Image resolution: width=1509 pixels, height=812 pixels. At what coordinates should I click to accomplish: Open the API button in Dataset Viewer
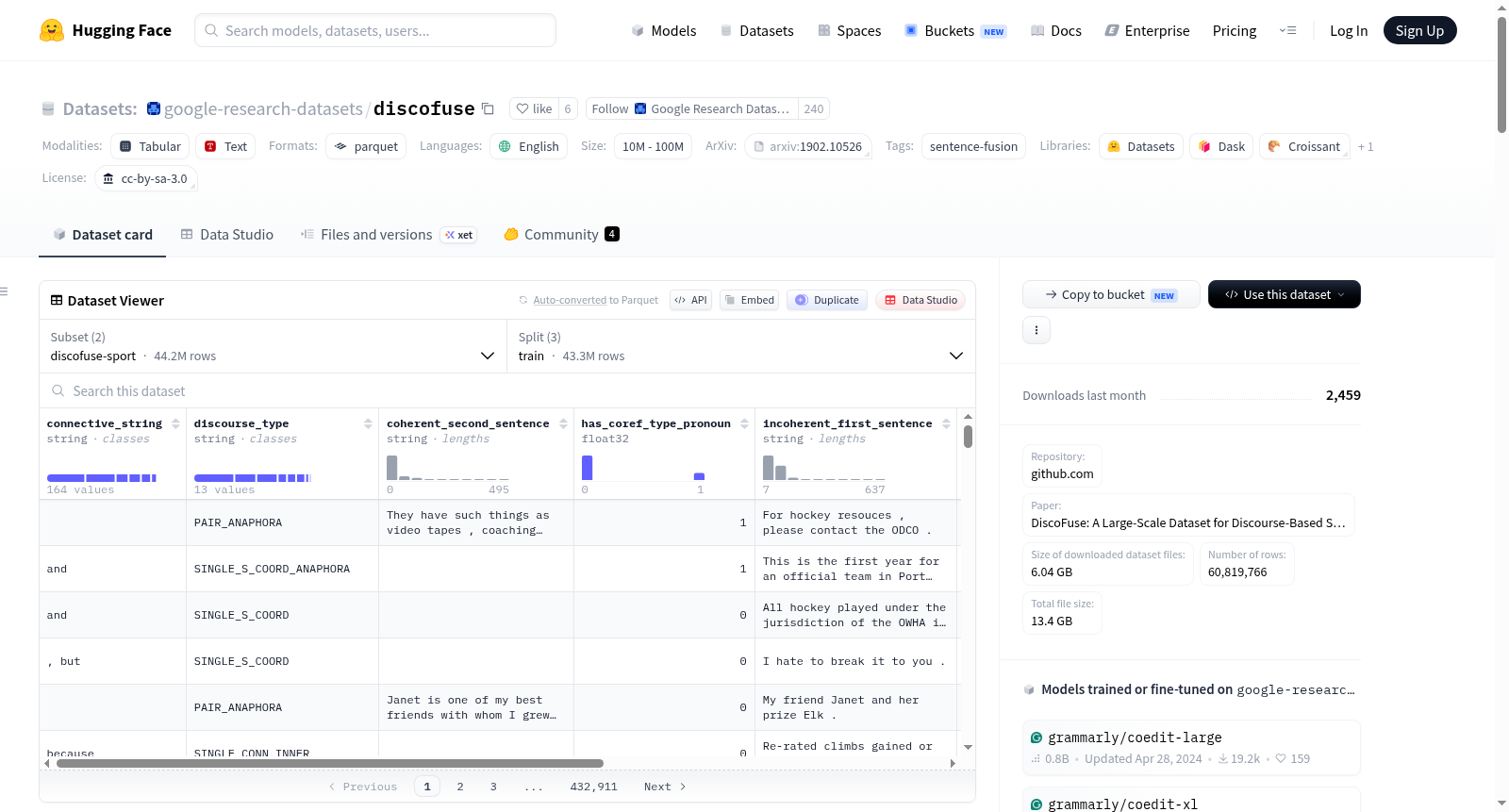690,300
